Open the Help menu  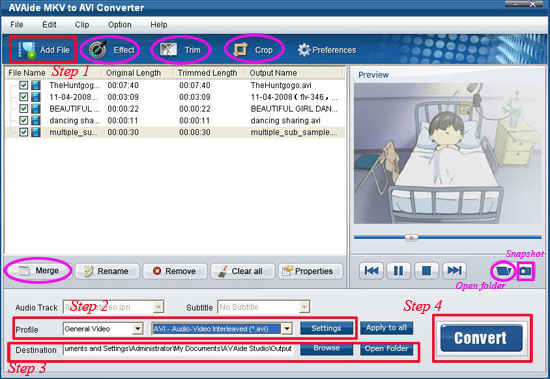[x=159, y=25]
